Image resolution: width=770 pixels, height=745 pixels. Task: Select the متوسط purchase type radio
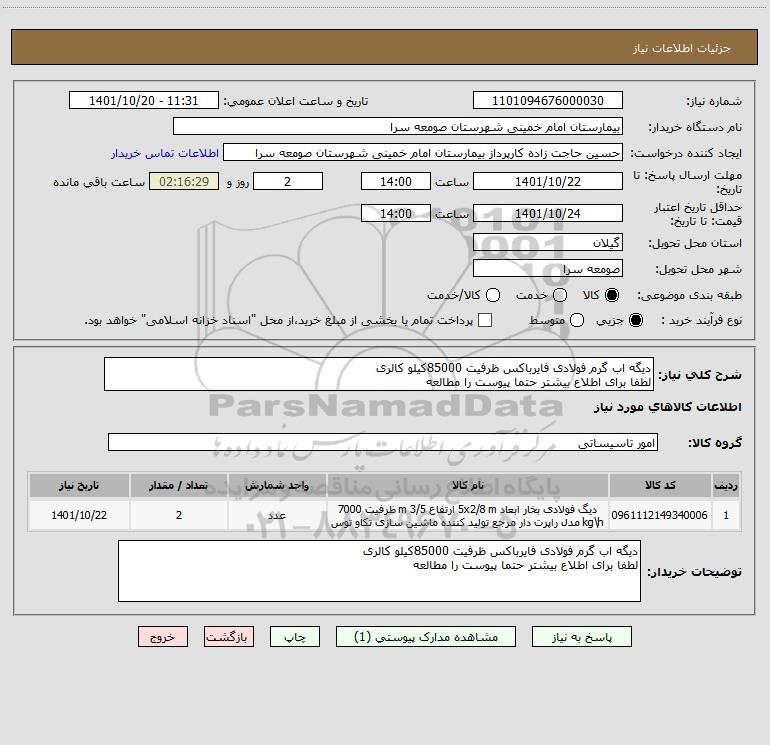(577, 320)
